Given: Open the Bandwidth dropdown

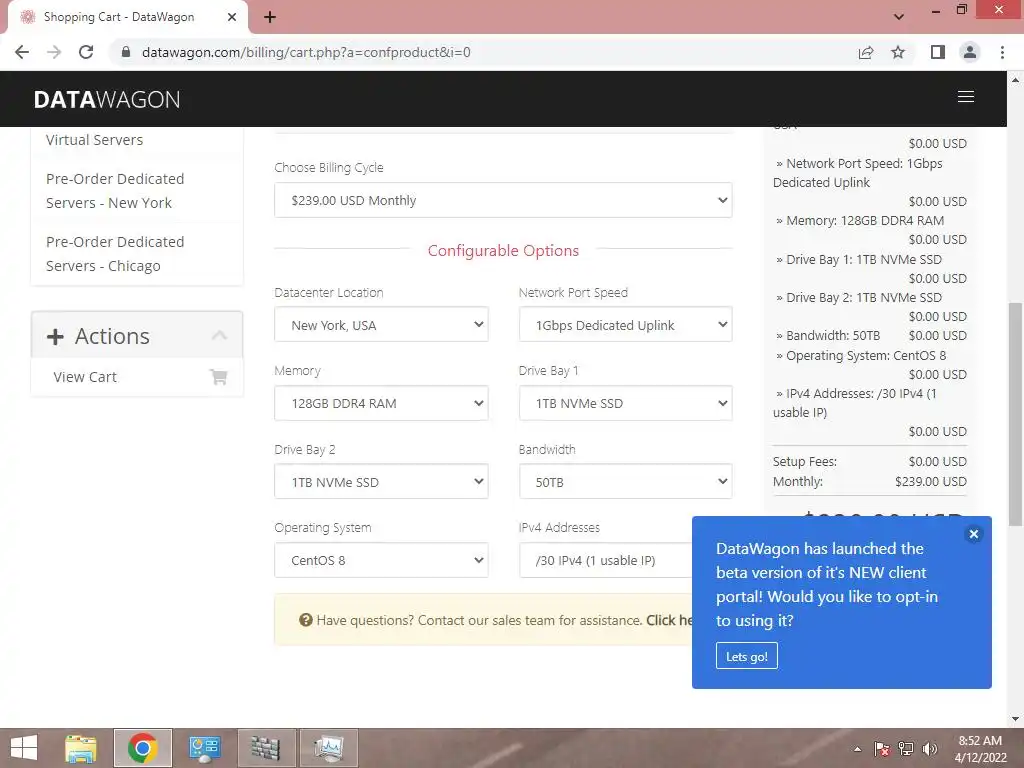Looking at the screenshot, I should click(x=626, y=482).
